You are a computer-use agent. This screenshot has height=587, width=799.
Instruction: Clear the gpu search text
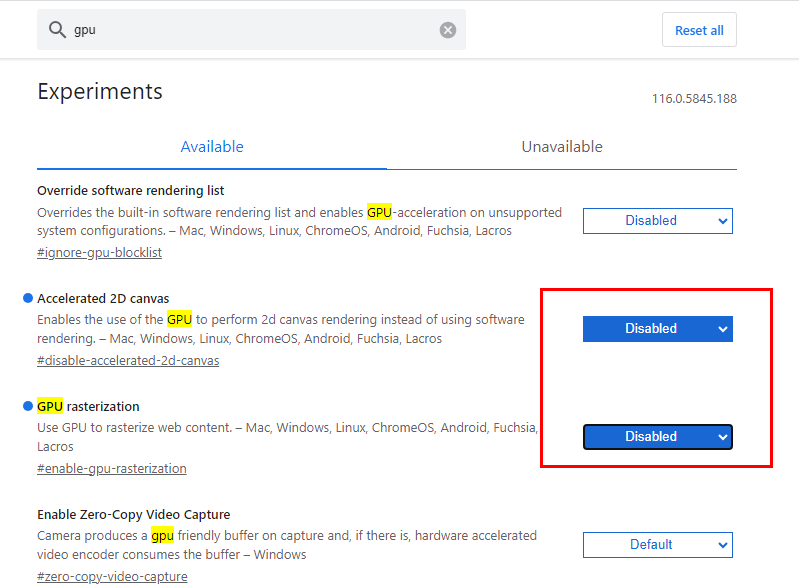[x=448, y=30]
